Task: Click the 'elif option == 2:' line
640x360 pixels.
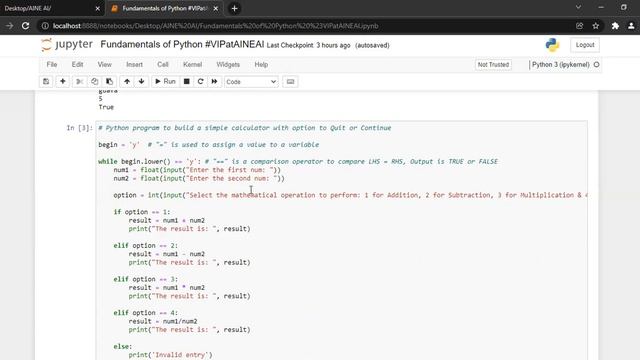Action: coord(146,245)
